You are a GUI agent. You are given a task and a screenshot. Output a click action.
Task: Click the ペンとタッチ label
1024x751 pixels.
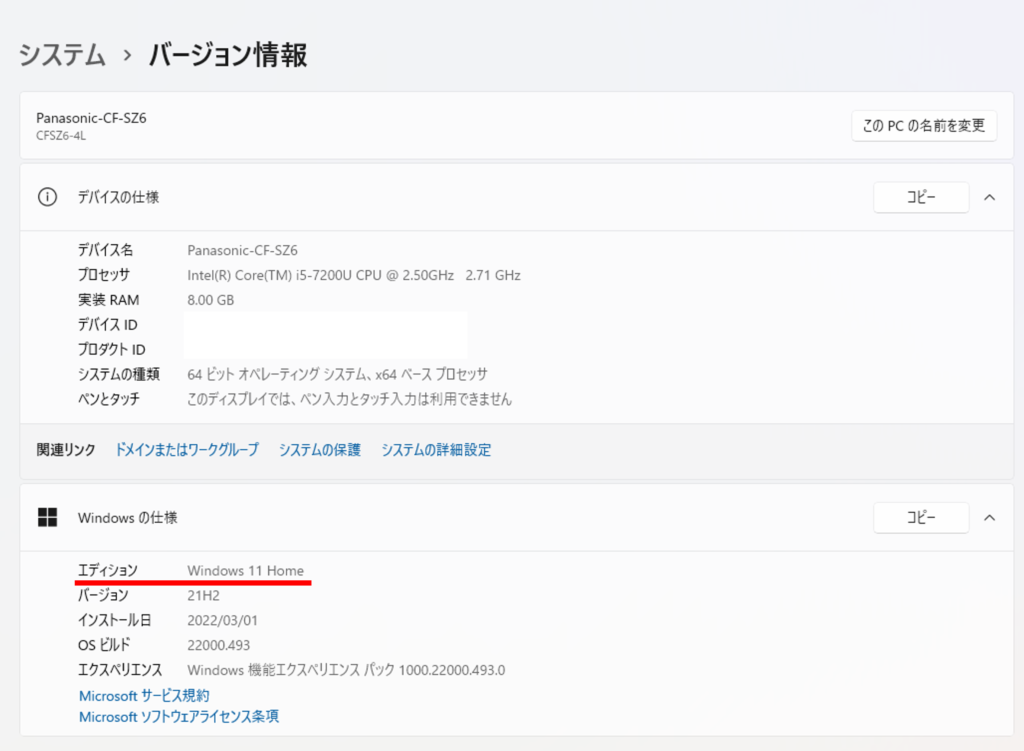click(x=108, y=399)
